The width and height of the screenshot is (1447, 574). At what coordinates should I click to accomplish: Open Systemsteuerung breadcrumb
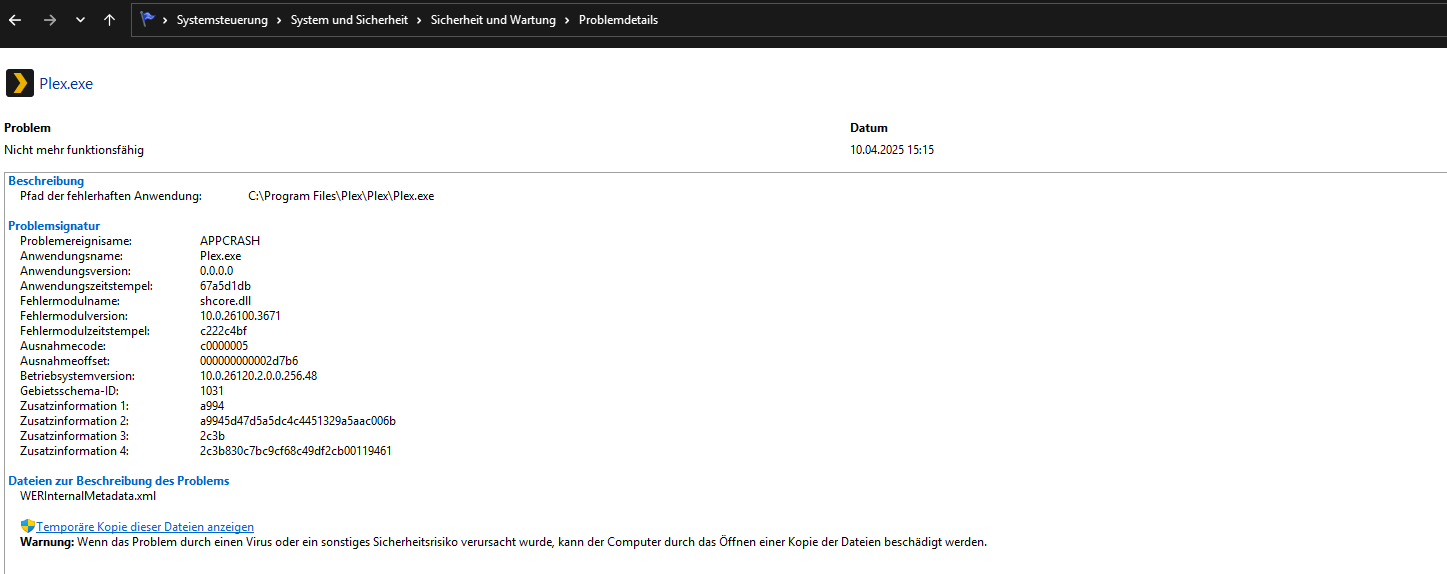tap(222, 20)
